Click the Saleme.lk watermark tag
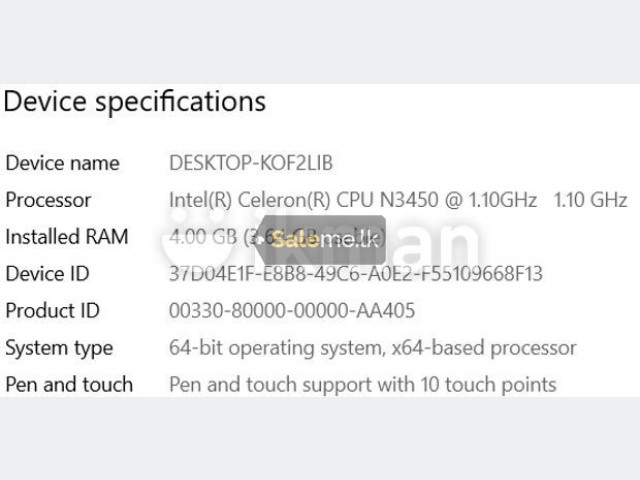Screen dimensions: 640x480 pos(321,240)
